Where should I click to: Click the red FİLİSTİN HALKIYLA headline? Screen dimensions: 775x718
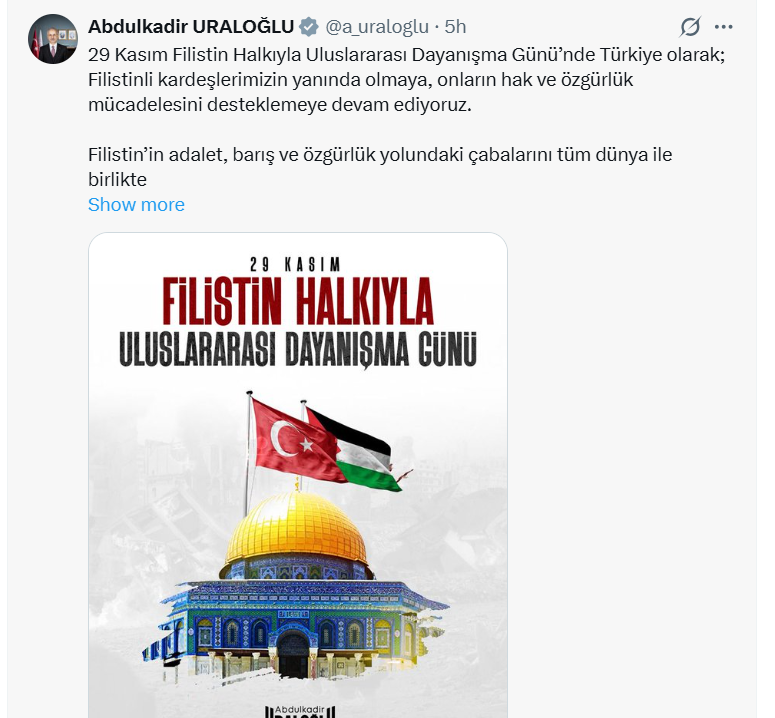click(298, 300)
